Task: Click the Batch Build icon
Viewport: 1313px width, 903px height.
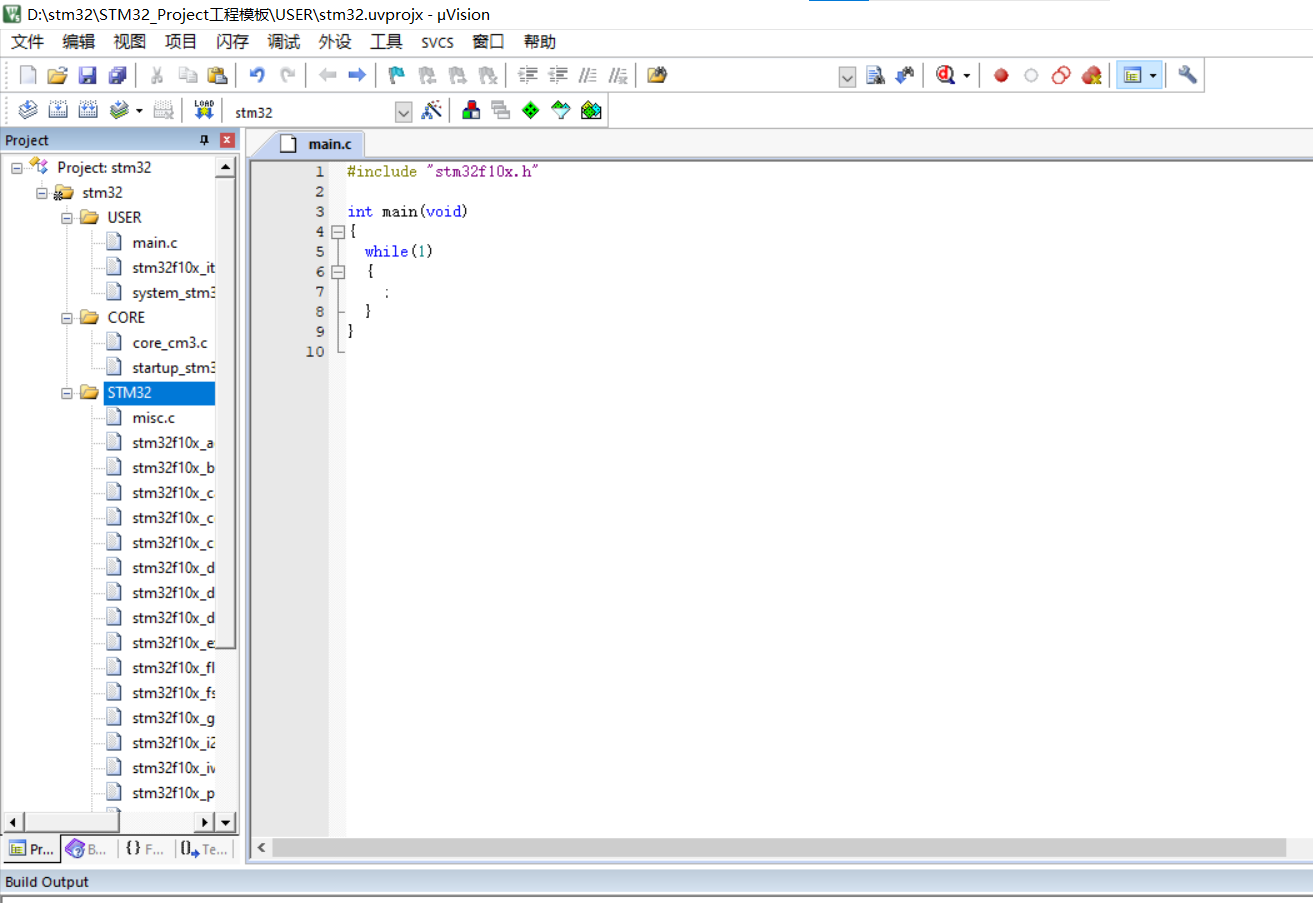Action: click(x=119, y=110)
